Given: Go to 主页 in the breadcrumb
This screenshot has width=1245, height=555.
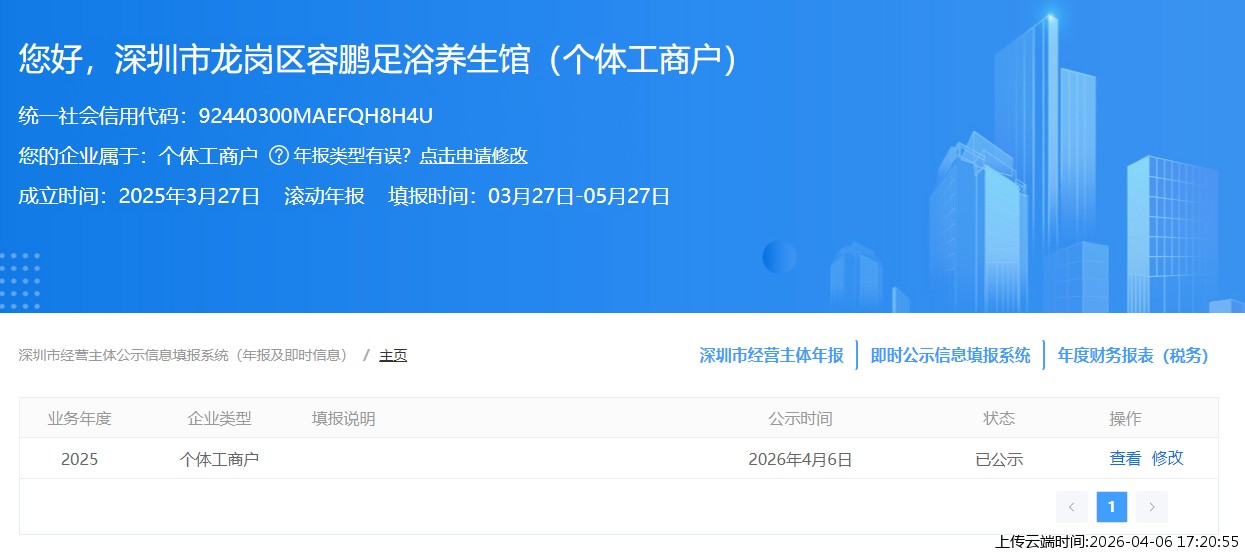Looking at the screenshot, I should coord(393,355).
